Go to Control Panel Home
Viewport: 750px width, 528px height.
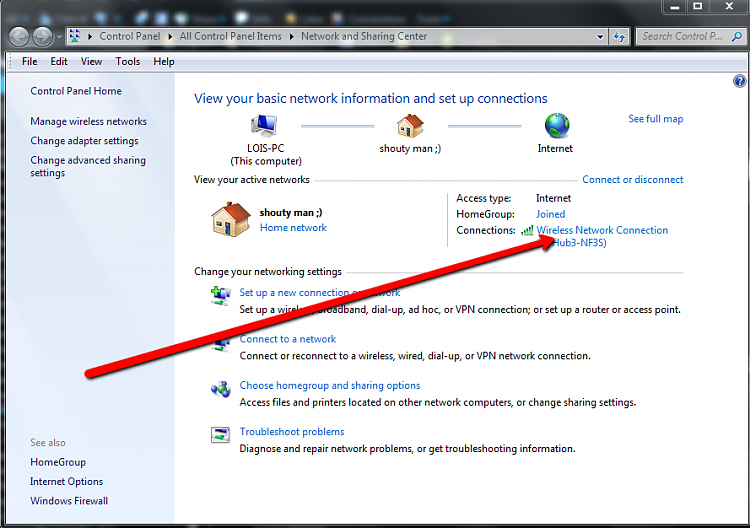pos(76,91)
